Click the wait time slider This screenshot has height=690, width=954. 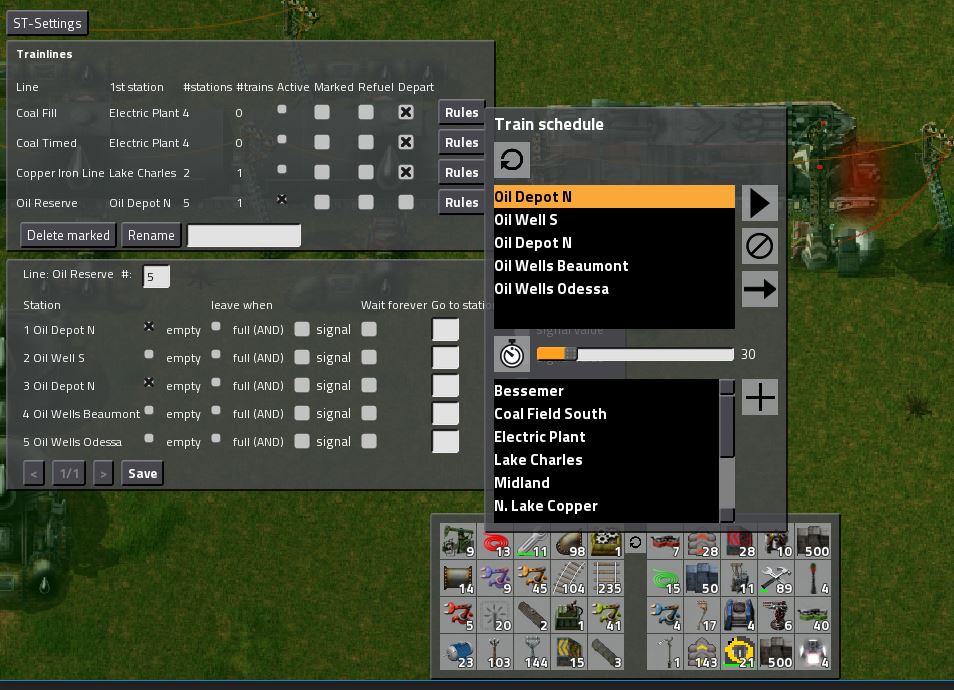[x=635, y=354]
